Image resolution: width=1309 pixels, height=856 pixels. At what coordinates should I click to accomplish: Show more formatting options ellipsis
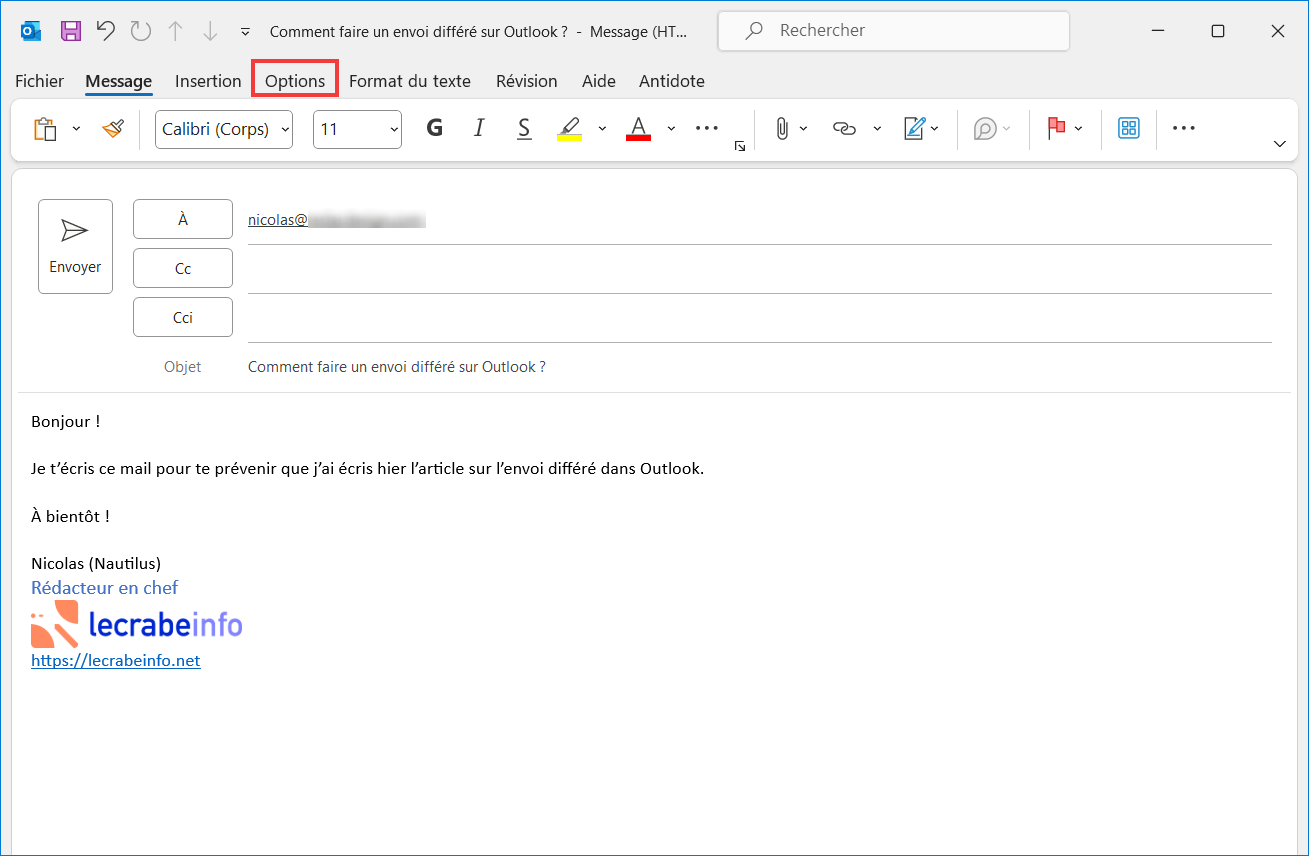(707, 128)
